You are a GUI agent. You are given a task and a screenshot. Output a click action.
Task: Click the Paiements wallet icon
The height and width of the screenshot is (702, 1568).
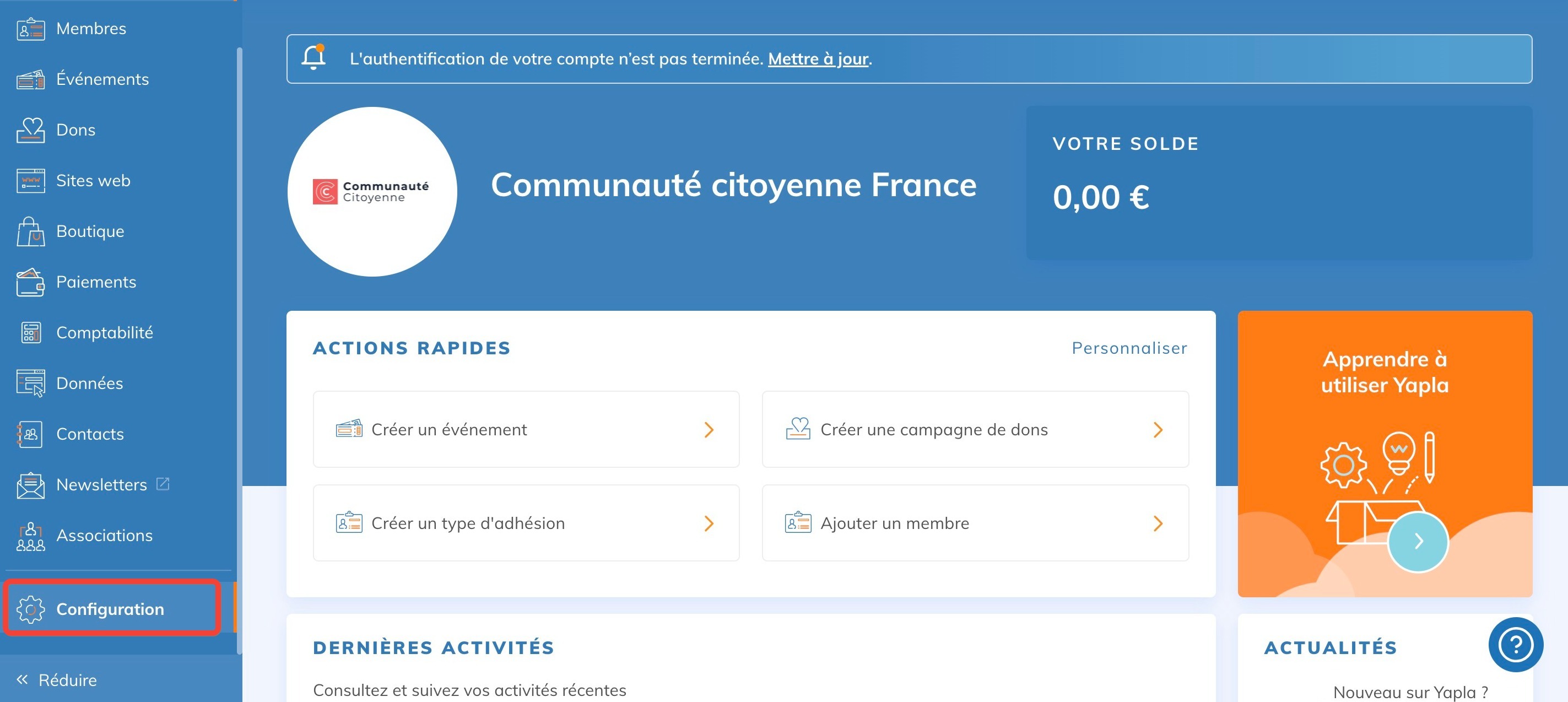pos(30,282)
